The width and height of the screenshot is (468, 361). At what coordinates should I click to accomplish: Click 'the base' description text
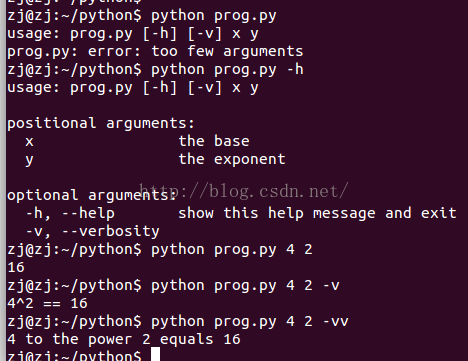coord(214,141)
